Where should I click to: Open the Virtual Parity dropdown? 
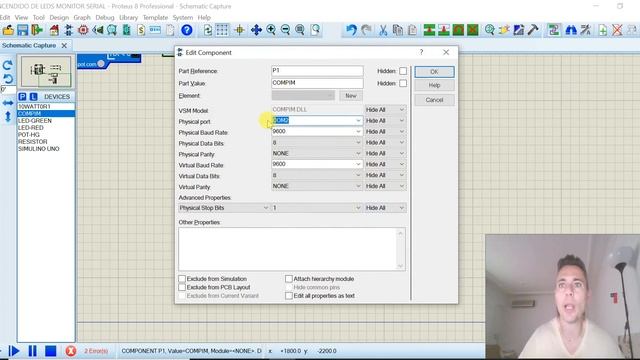point(358,186)
